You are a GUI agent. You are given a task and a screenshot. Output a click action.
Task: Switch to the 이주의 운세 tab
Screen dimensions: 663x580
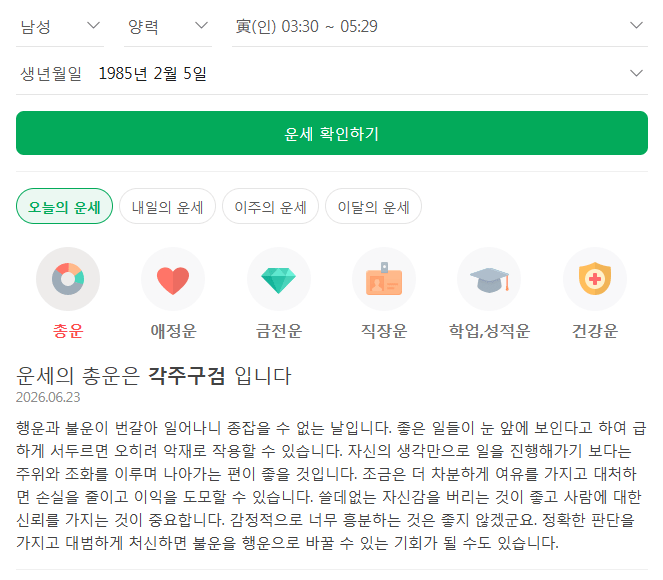[271, 206]
